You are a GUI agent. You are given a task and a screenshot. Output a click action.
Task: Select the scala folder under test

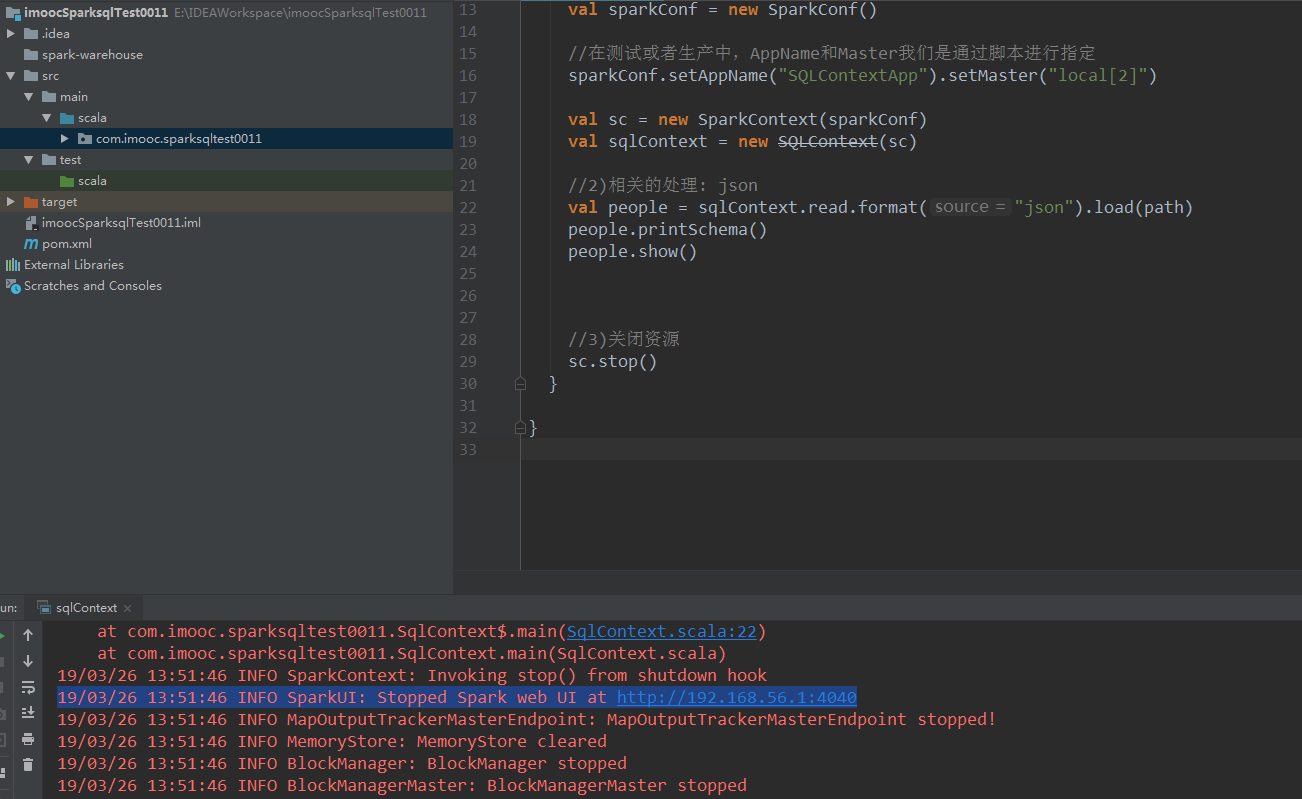[x=92, y=181]
